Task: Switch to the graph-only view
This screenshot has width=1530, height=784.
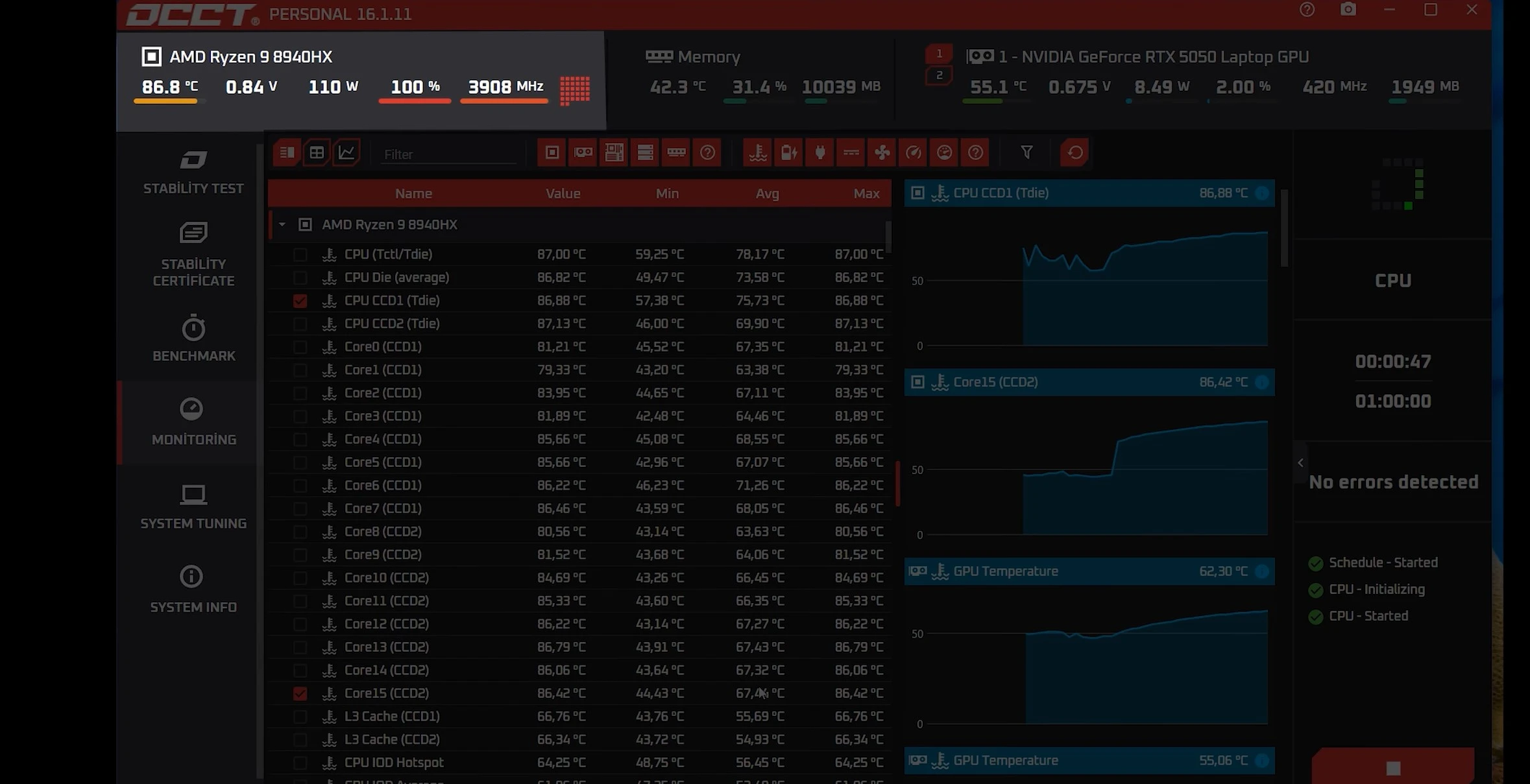Action: pyautogui.click(x=347, y=153)
